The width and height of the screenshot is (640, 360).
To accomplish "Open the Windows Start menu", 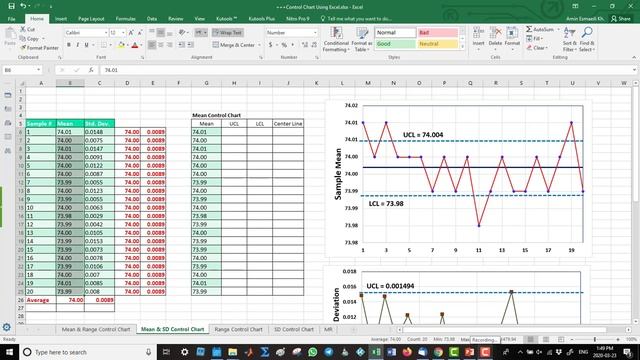I will tap(9, 352).
